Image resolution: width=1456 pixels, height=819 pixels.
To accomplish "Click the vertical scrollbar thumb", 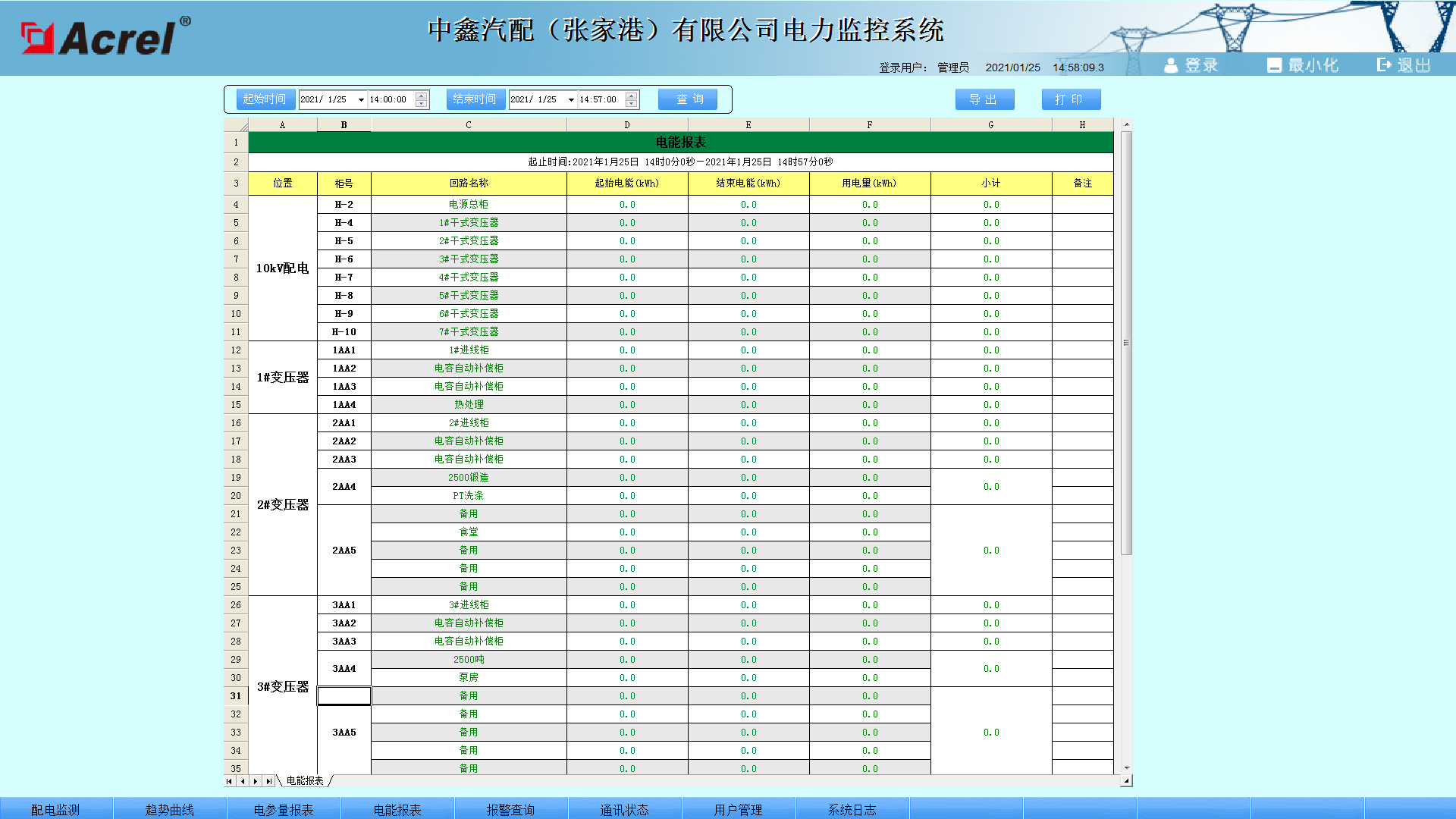I will coord(1127,343).
